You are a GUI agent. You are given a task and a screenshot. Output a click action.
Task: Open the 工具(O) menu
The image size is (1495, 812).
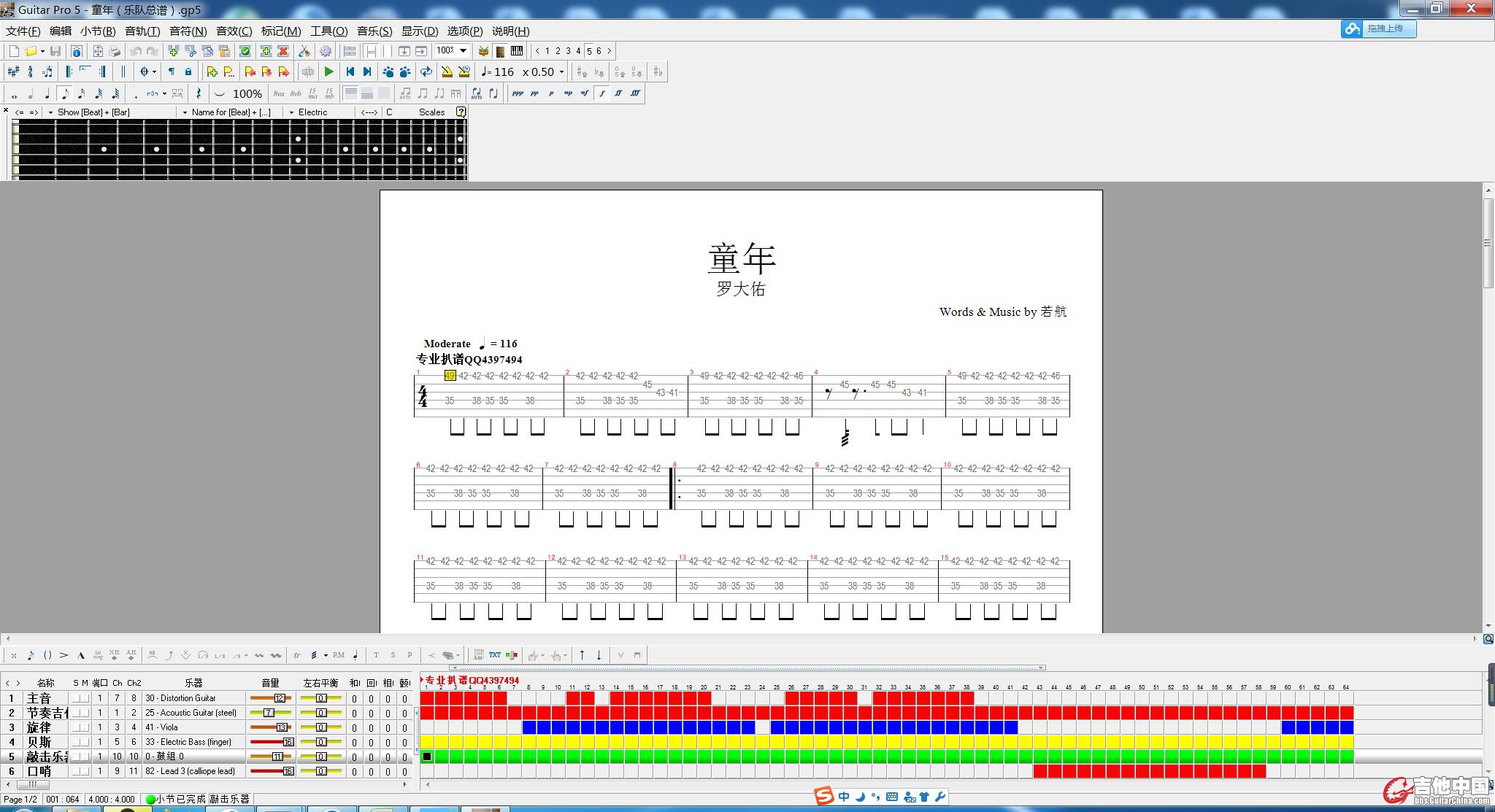tap(328, 31)
